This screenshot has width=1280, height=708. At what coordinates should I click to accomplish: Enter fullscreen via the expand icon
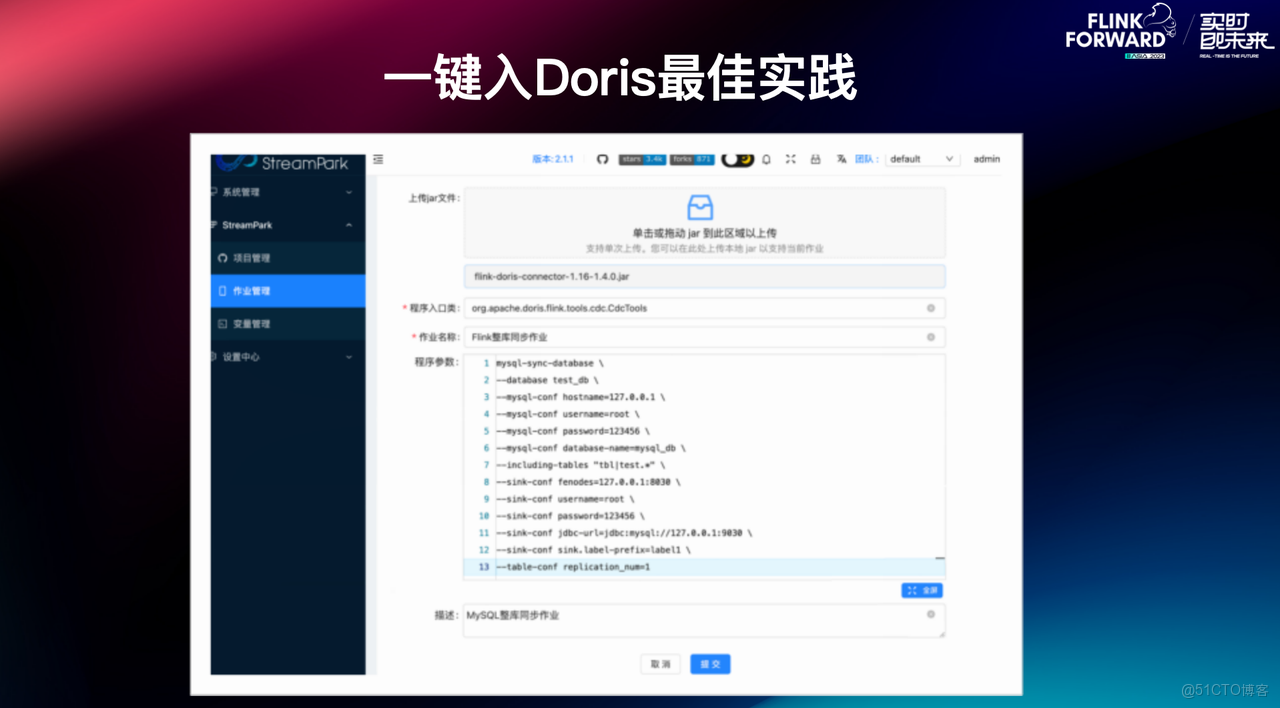coord(790,158)
